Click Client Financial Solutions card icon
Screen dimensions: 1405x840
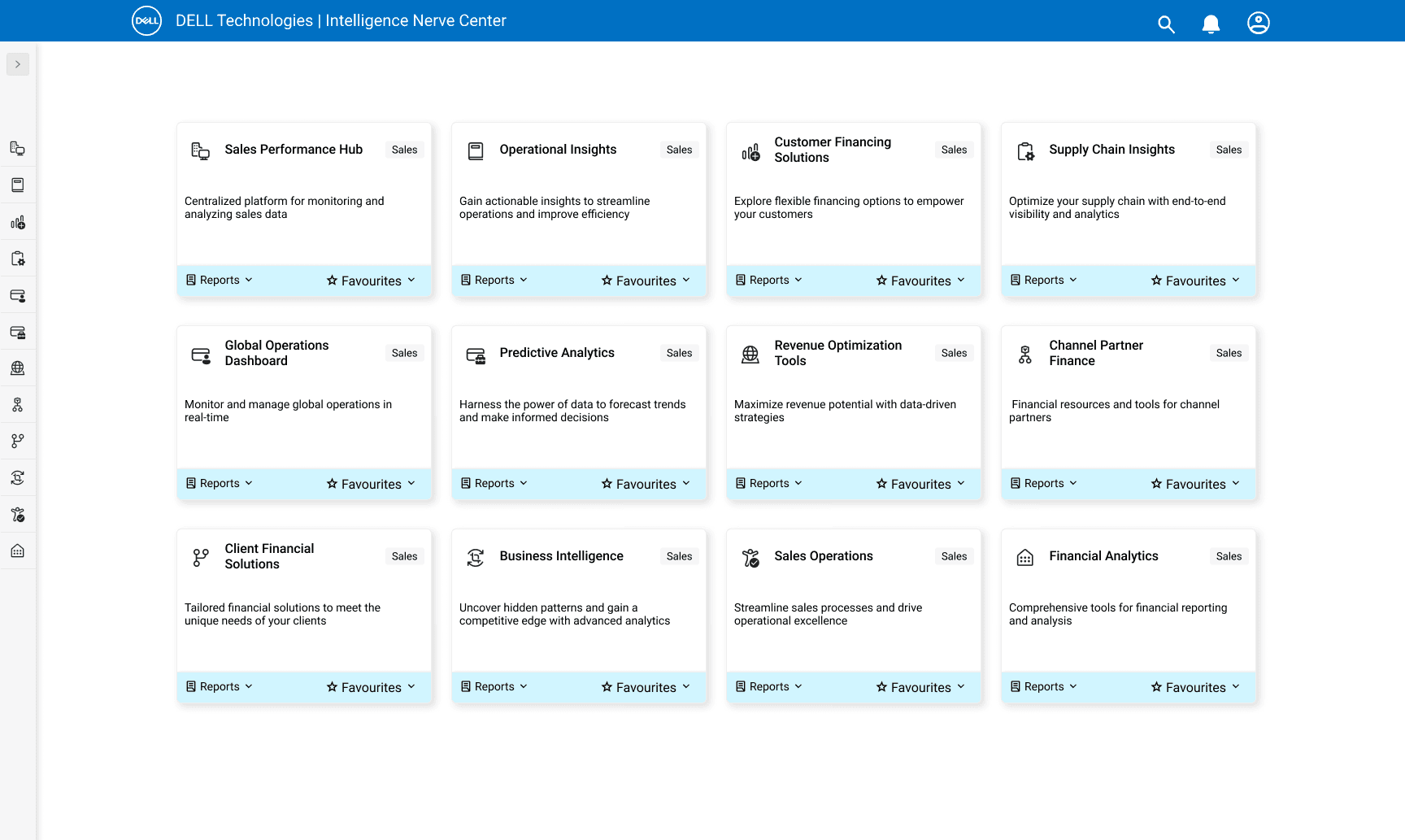click(201, 557)
